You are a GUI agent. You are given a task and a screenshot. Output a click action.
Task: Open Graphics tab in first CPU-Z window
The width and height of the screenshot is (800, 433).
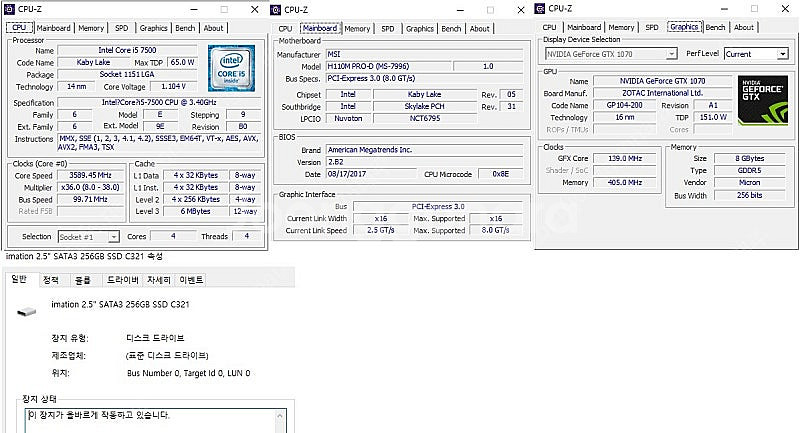click(153, 28)
